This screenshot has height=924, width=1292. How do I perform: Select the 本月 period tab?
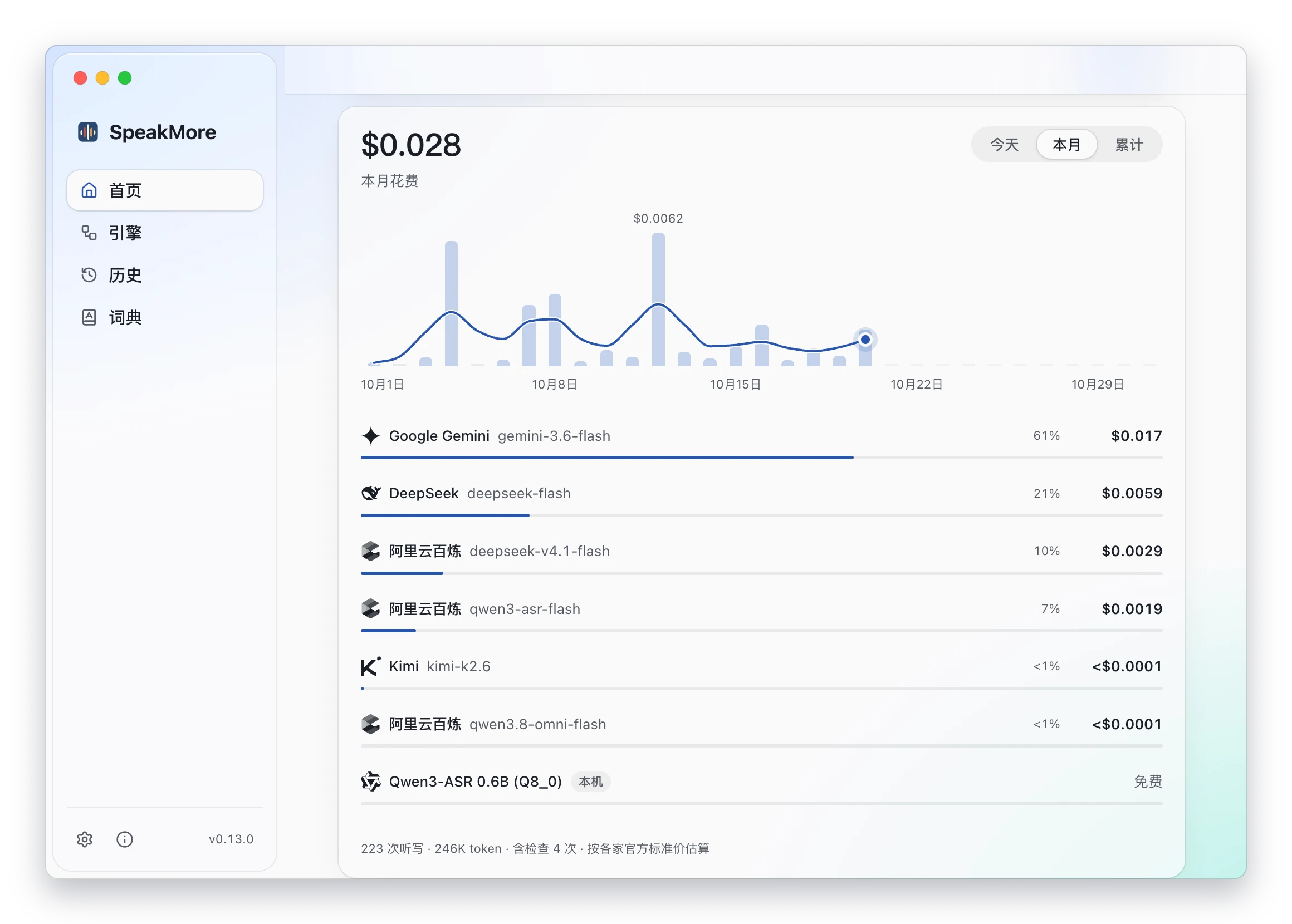1066,145
